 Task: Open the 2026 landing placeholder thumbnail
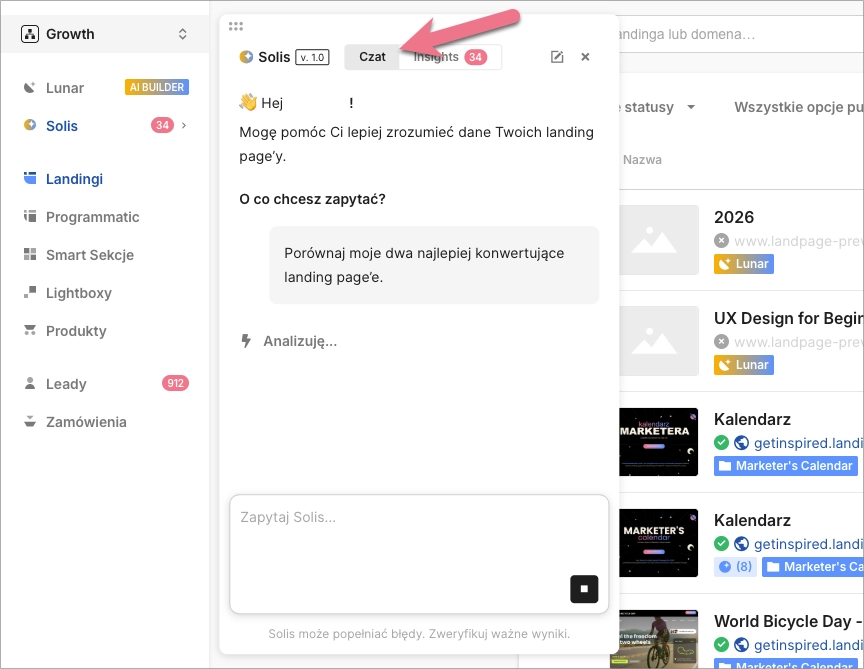[658, 240]
